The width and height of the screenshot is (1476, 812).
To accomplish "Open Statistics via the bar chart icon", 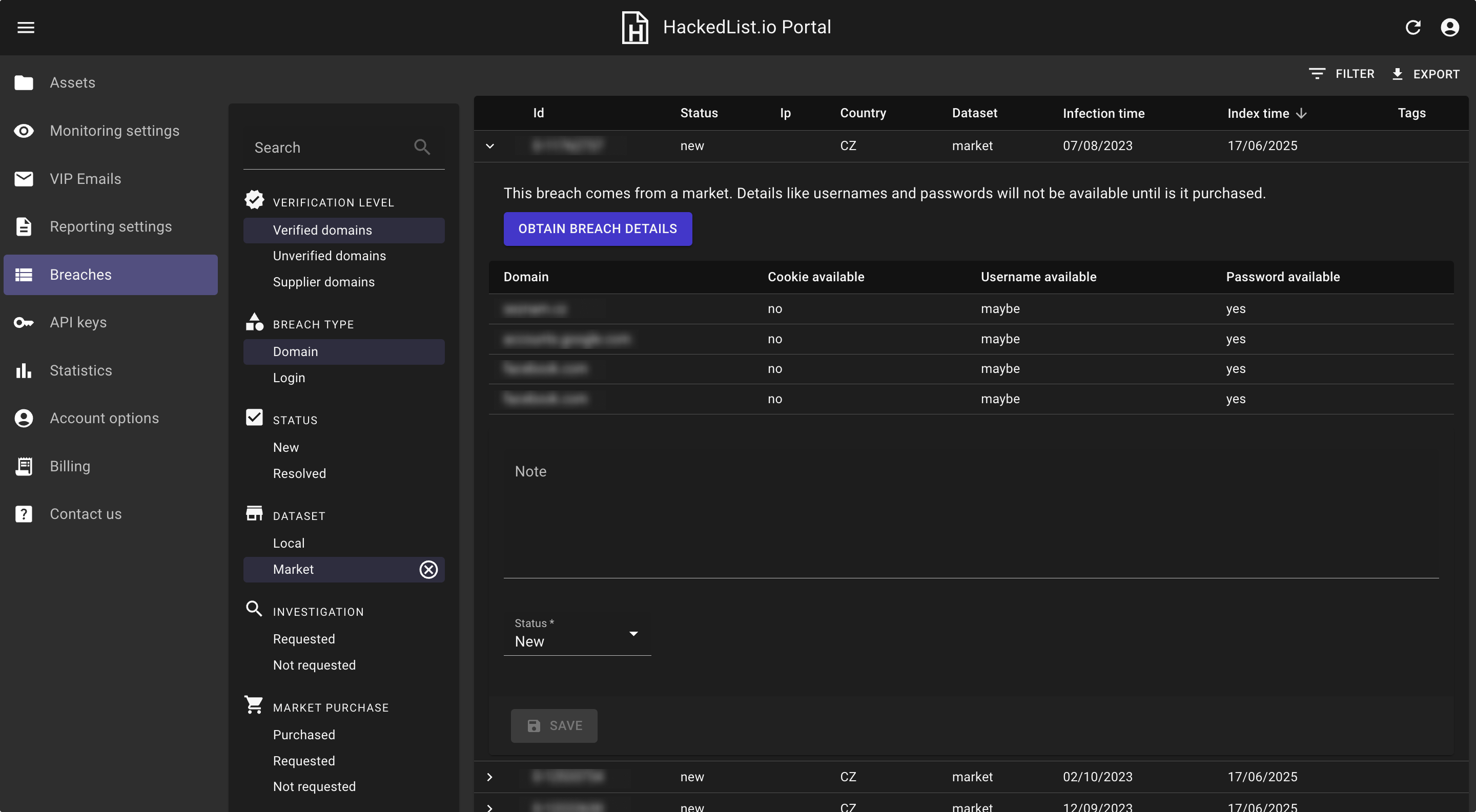I will click(24, 370).
